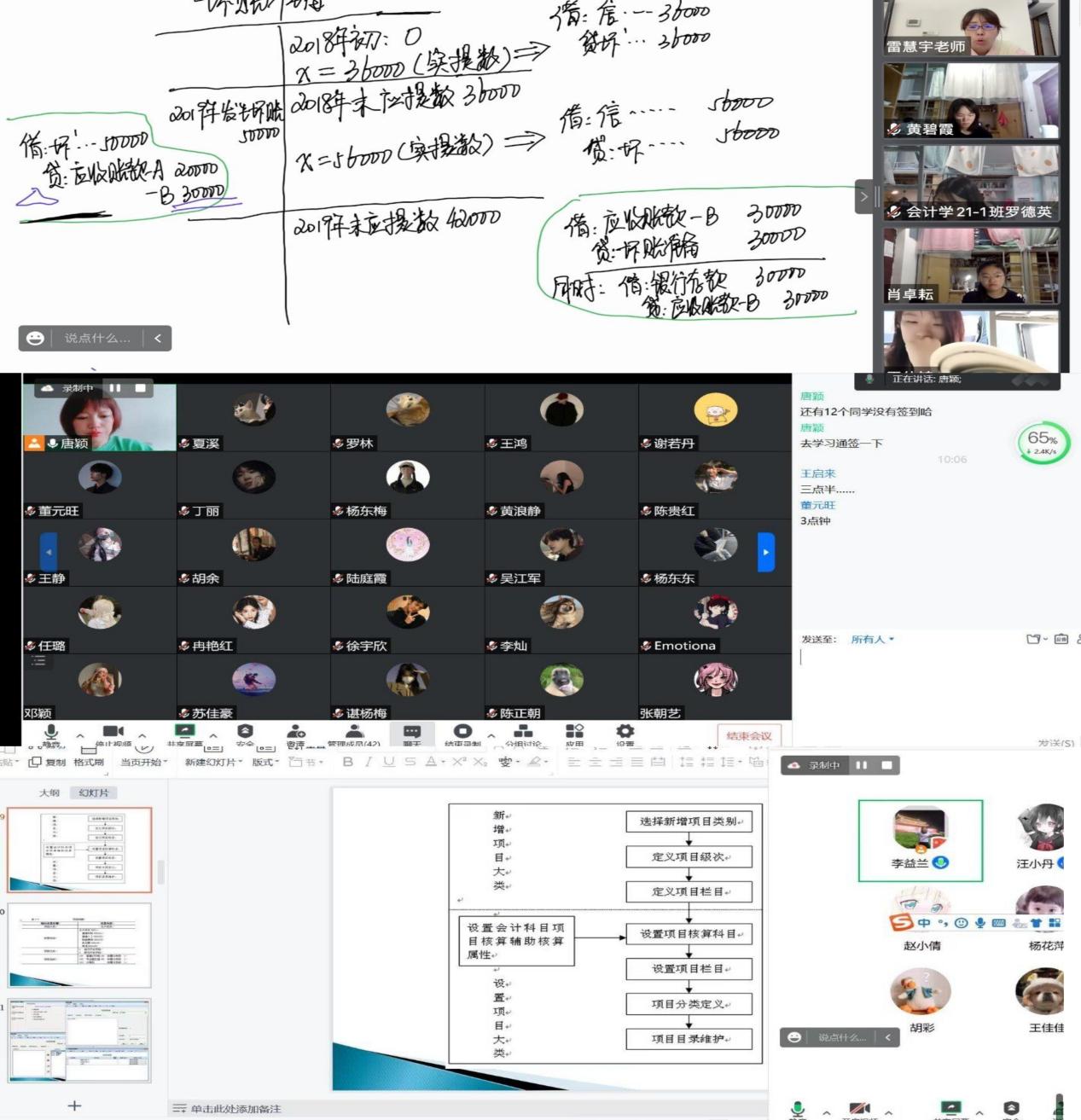
Task: Expand video options arrow in main toolbar
Action: (142, 735)
